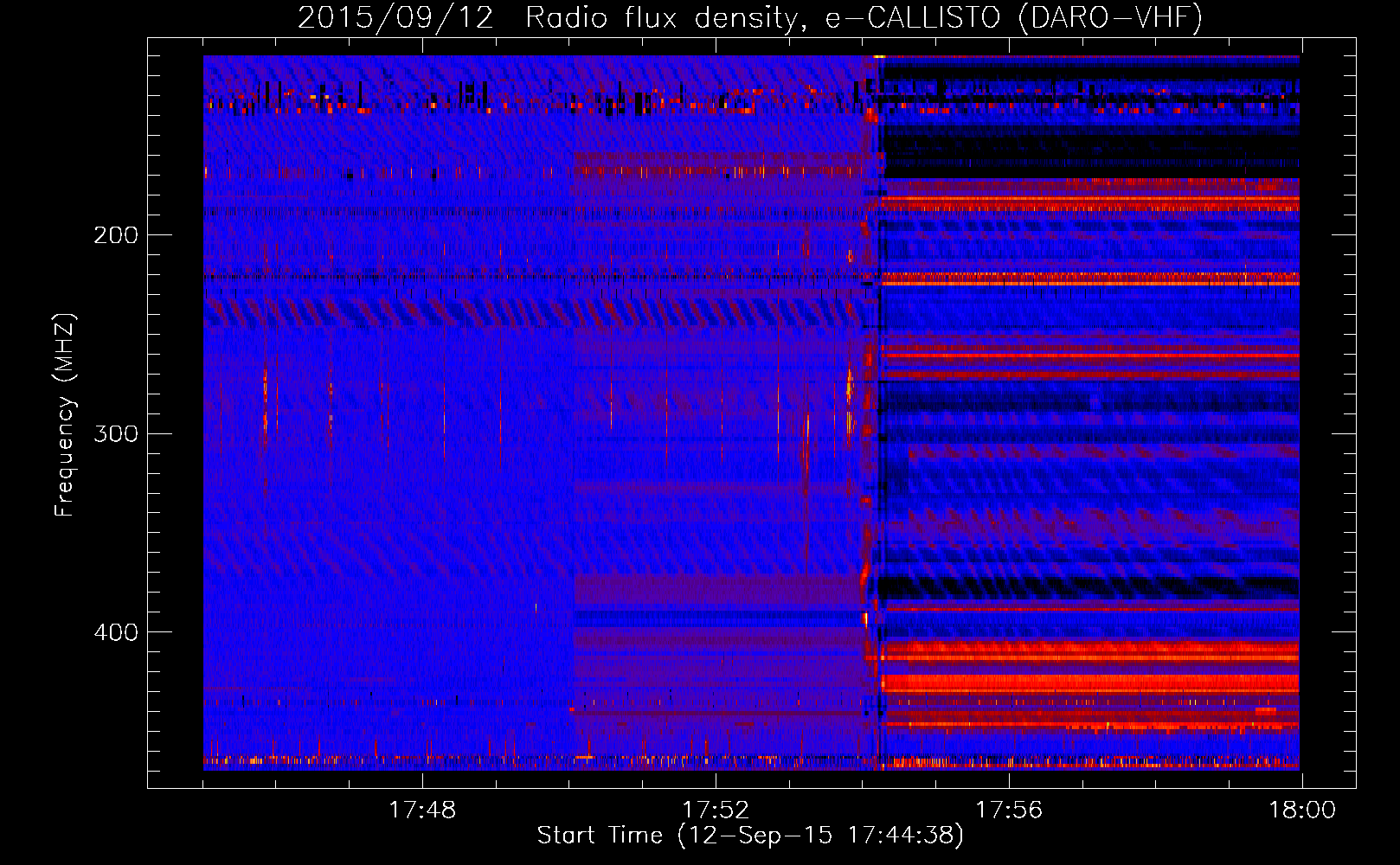Click the 300 frequency tick label
1400x865 pixels.
(116, 433)
